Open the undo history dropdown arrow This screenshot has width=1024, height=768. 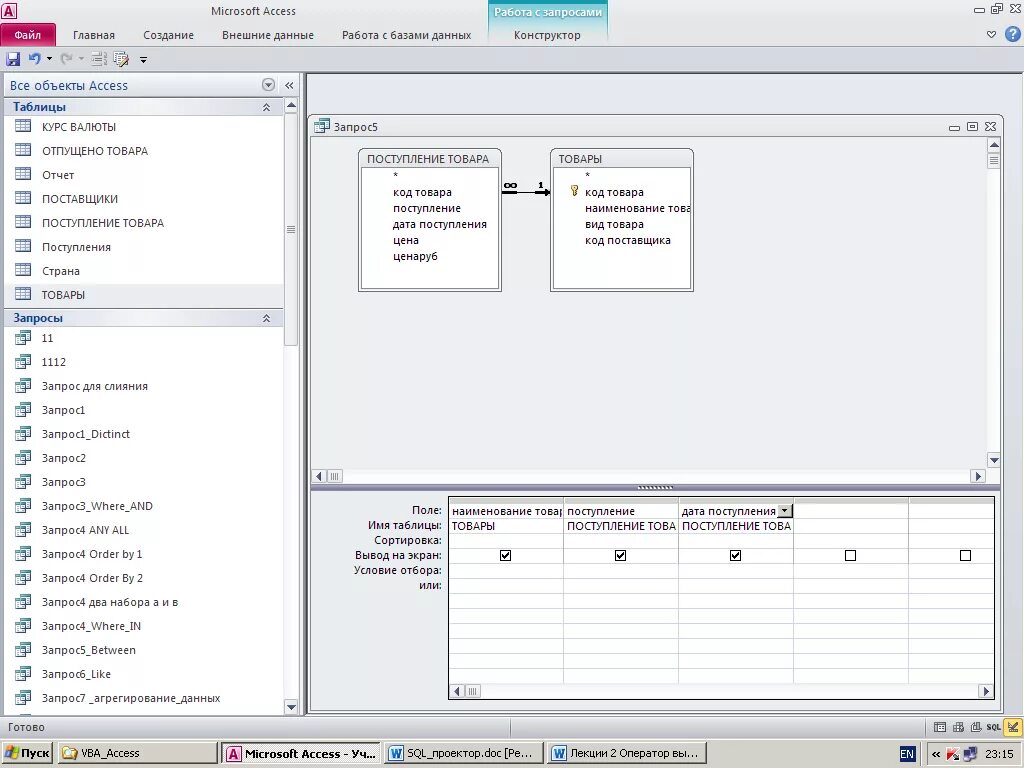(49, 59)
